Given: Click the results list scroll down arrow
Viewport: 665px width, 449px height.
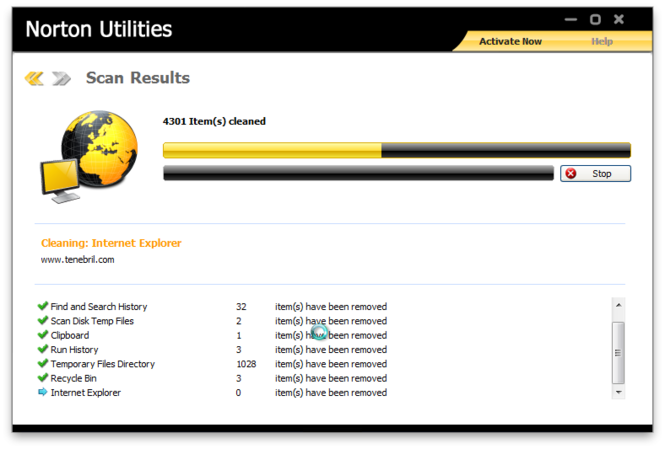Looking at the screenshot, I should pos(618,392).
